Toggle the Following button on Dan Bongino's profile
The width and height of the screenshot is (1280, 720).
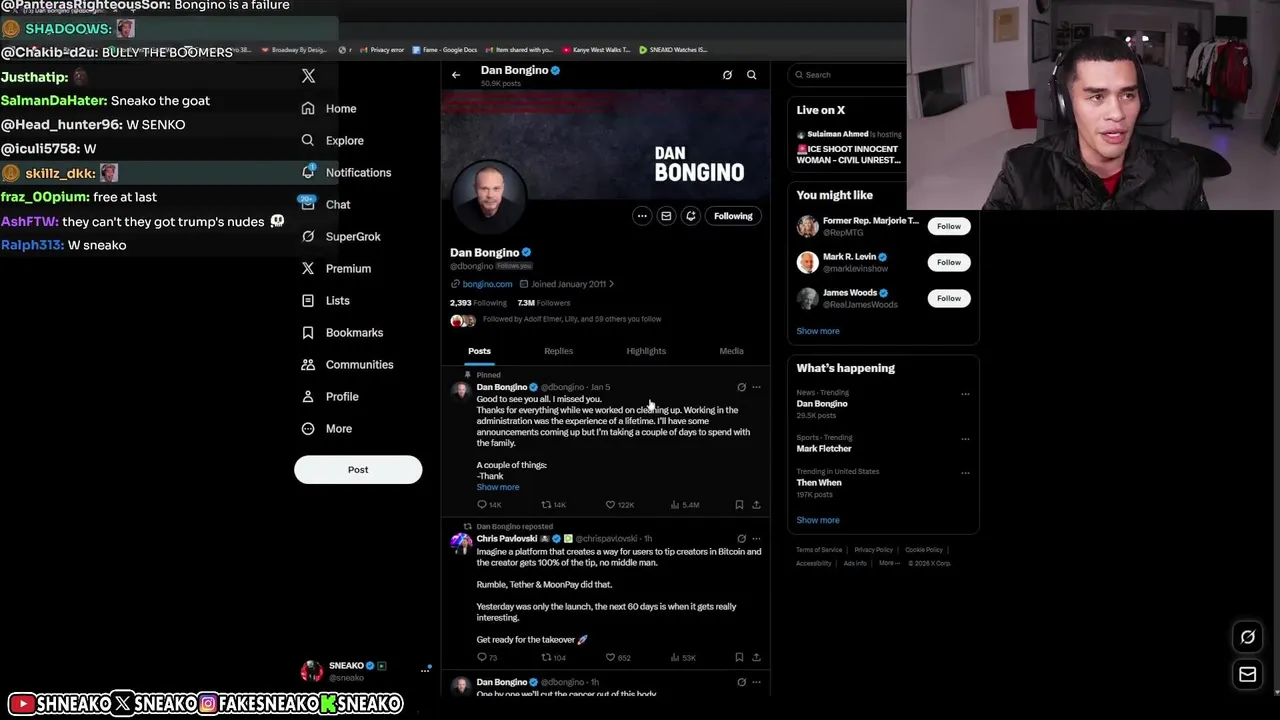click(x=733, y=216)
